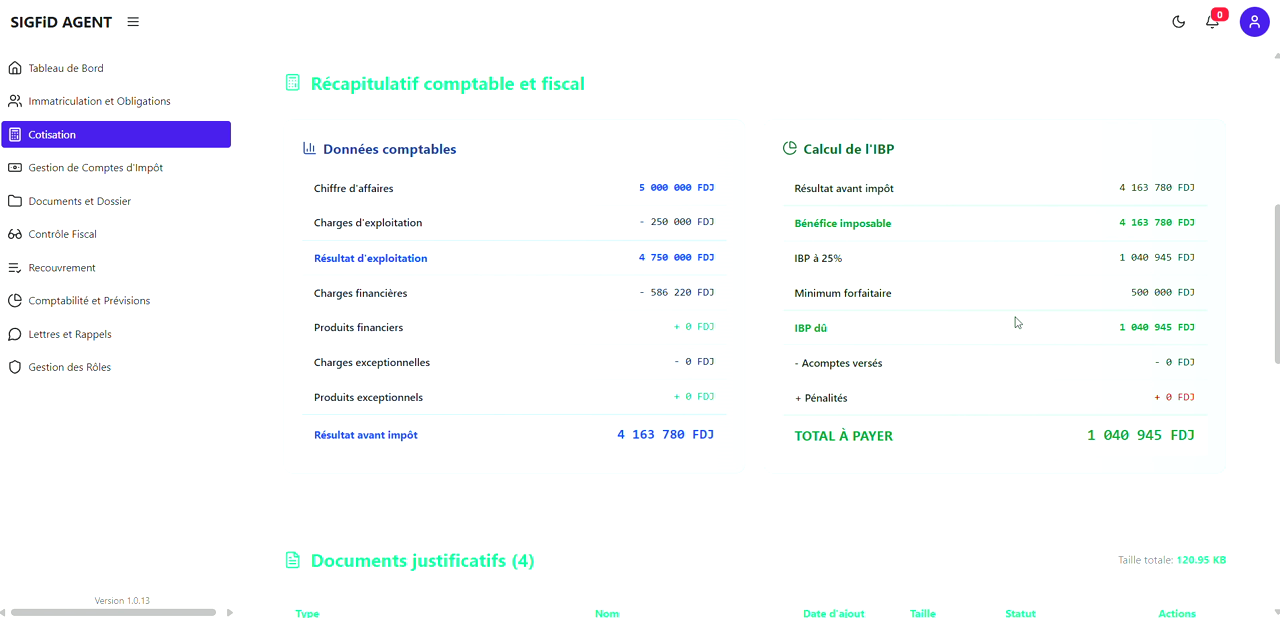The height and width of the screenshot is (618, 1280).
Task: Click the user avatar icon
Action: [1254, 21]
